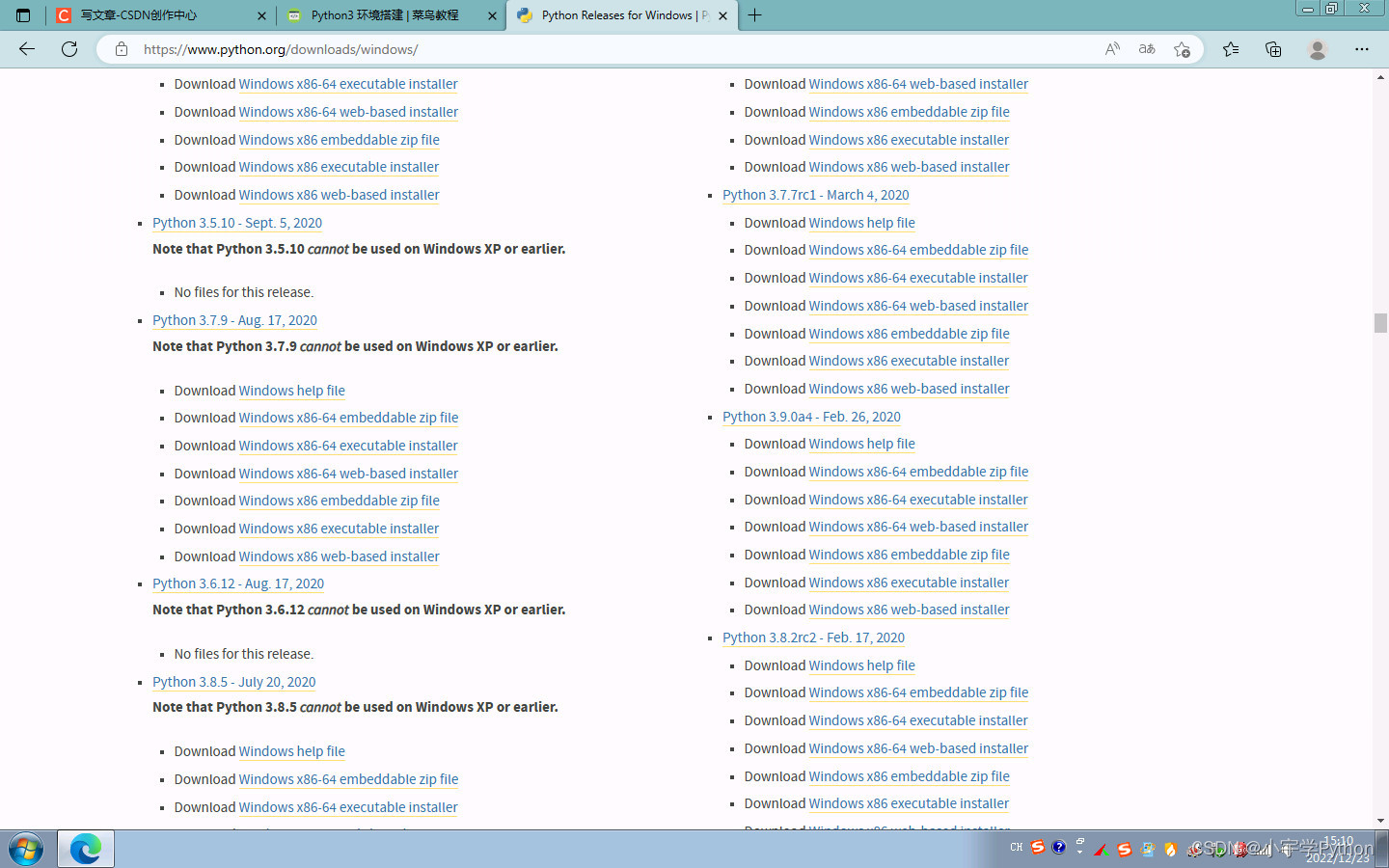Open Settings and more menu

[1362, 49]
